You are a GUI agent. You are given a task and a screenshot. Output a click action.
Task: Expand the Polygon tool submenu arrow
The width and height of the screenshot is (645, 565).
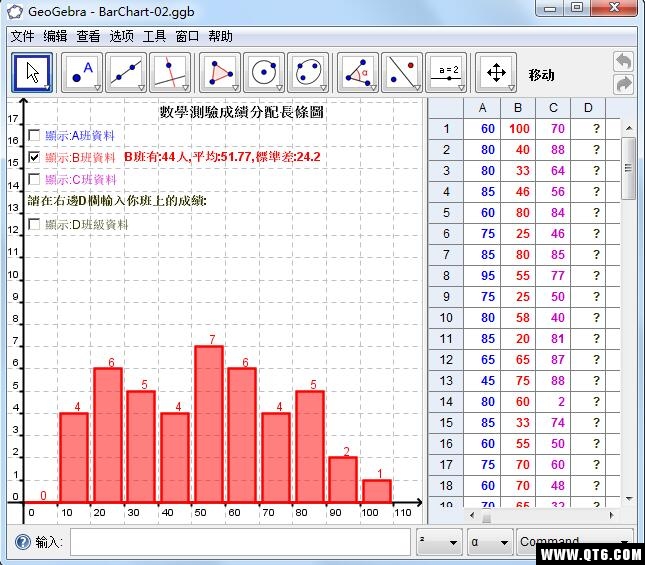click(x=235, y=88)
